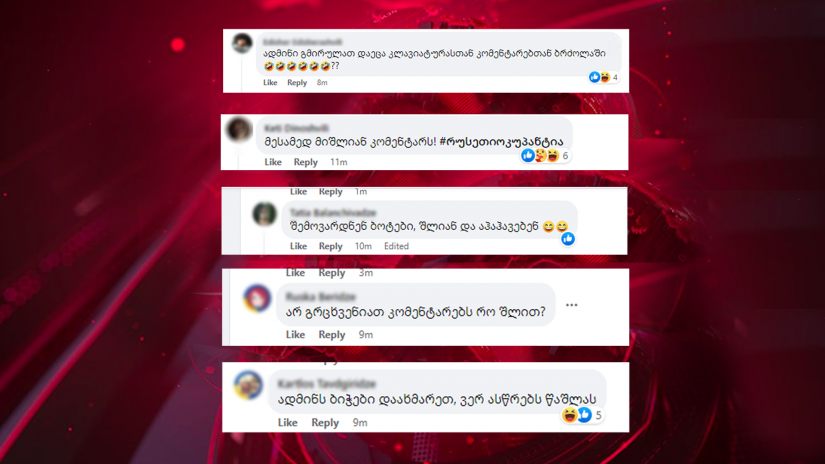Like the bottom comment posted 9m ago
825x464 pixels.
[287, 422]
